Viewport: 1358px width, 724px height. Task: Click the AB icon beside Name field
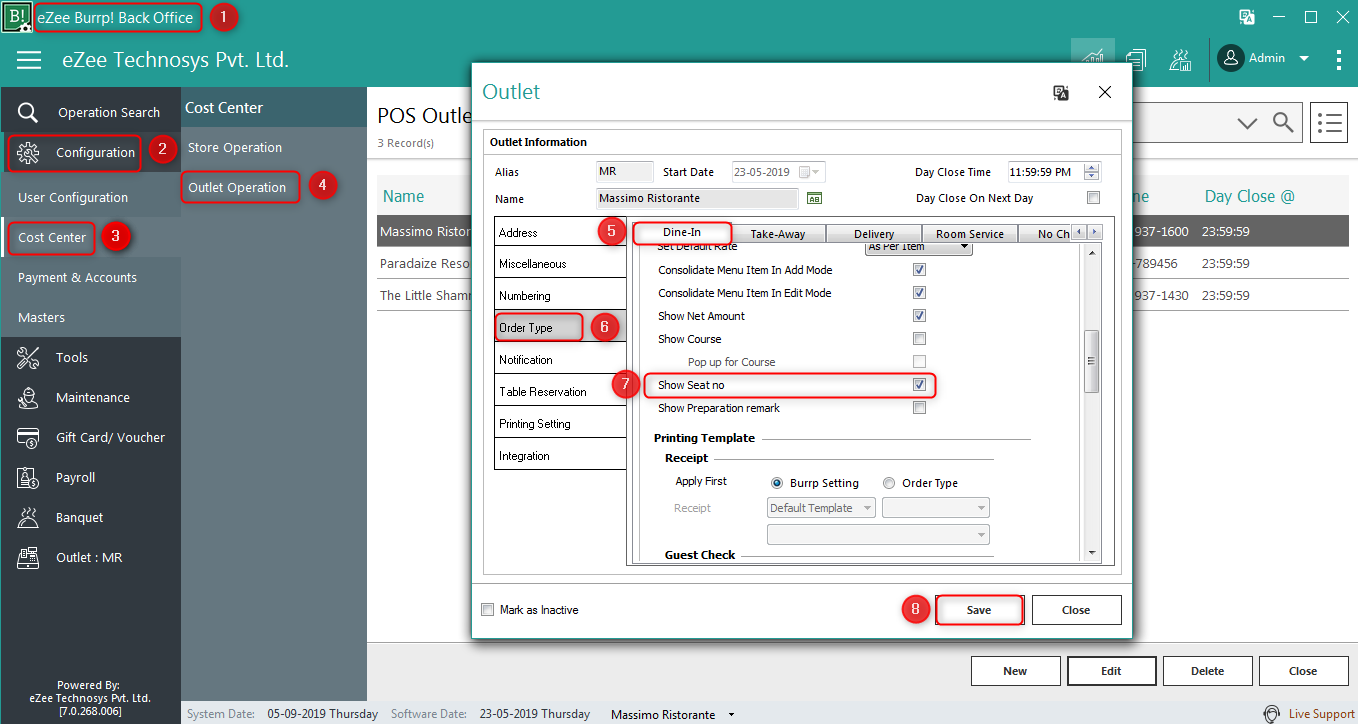click(x=814, y=198)
